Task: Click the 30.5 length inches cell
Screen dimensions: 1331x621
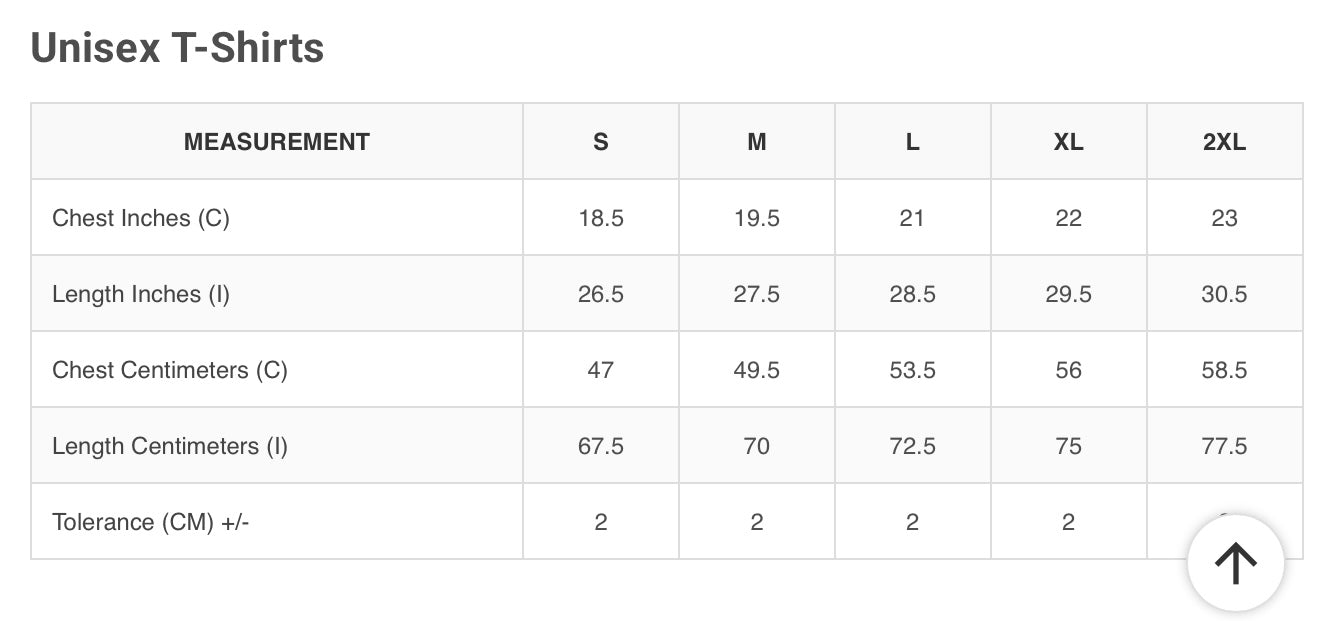Action: coord(1224,294)
